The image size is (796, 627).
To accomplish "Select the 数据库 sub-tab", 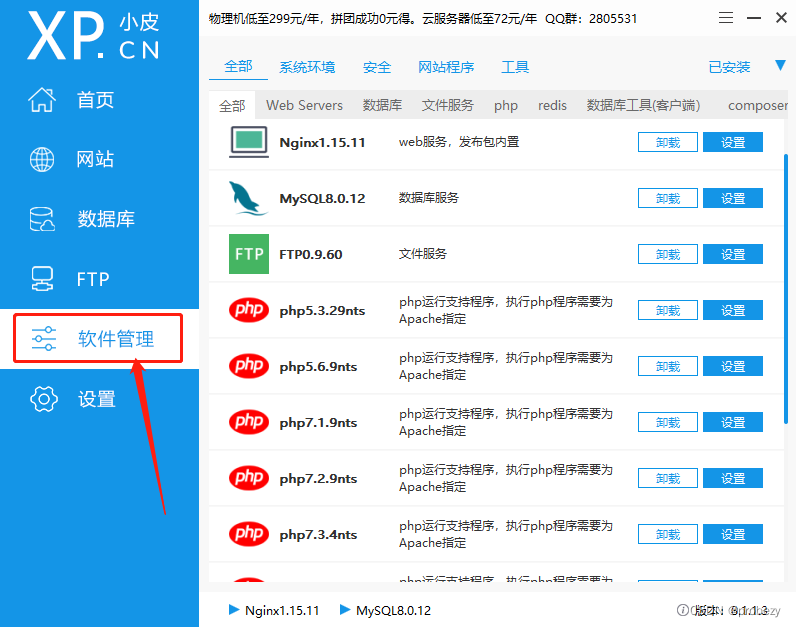I will (382, 106).
